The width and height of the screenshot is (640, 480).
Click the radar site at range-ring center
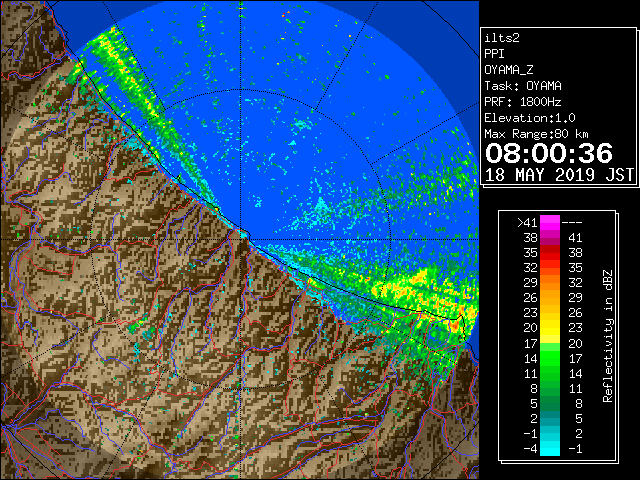point(240,239)
